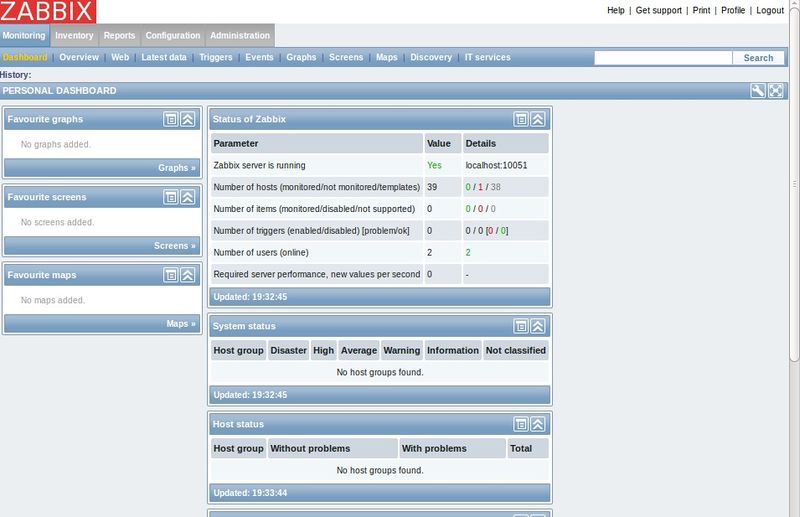
Task: Open the Web monitoring submenu item
Action: (x=120, y=57)
